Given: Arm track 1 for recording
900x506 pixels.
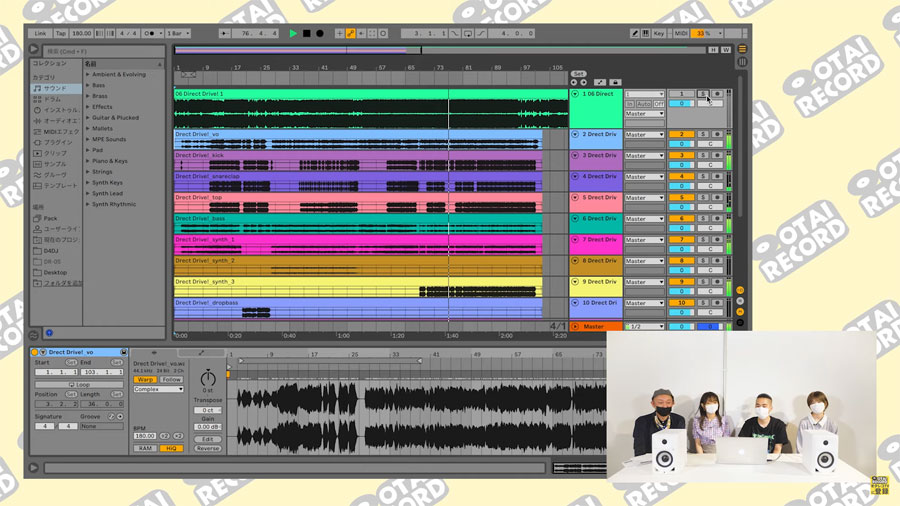Looking at the screenshot, I should pyautogui.click(x=717, y=94).
